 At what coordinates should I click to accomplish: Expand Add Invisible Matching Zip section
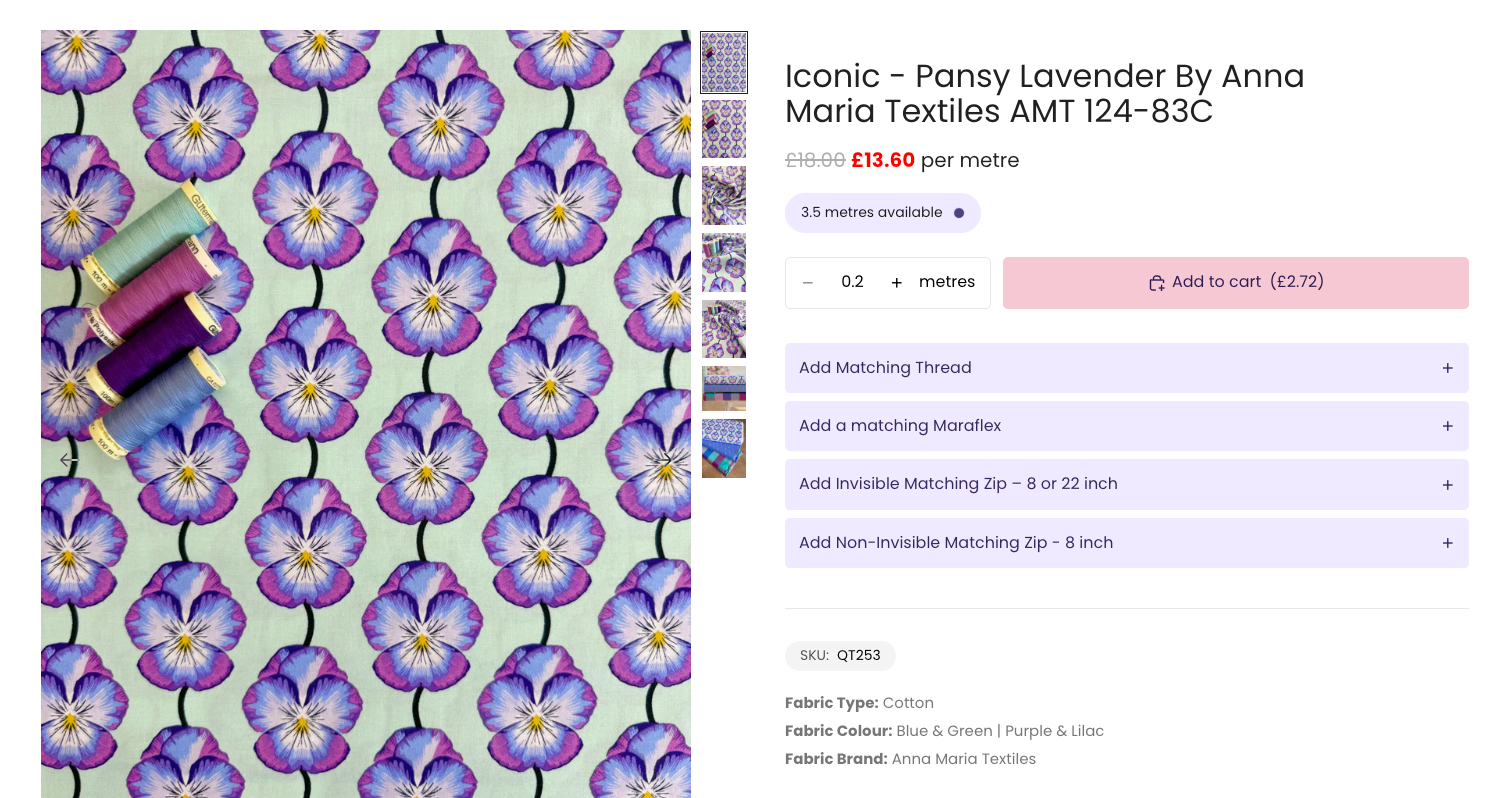pyautogui.click(x=1447, y=485)
